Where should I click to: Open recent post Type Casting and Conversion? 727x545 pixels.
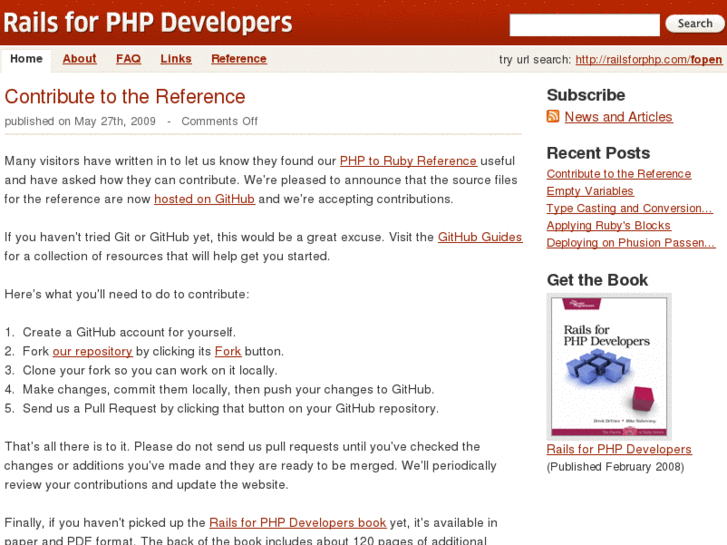(630, 208)
